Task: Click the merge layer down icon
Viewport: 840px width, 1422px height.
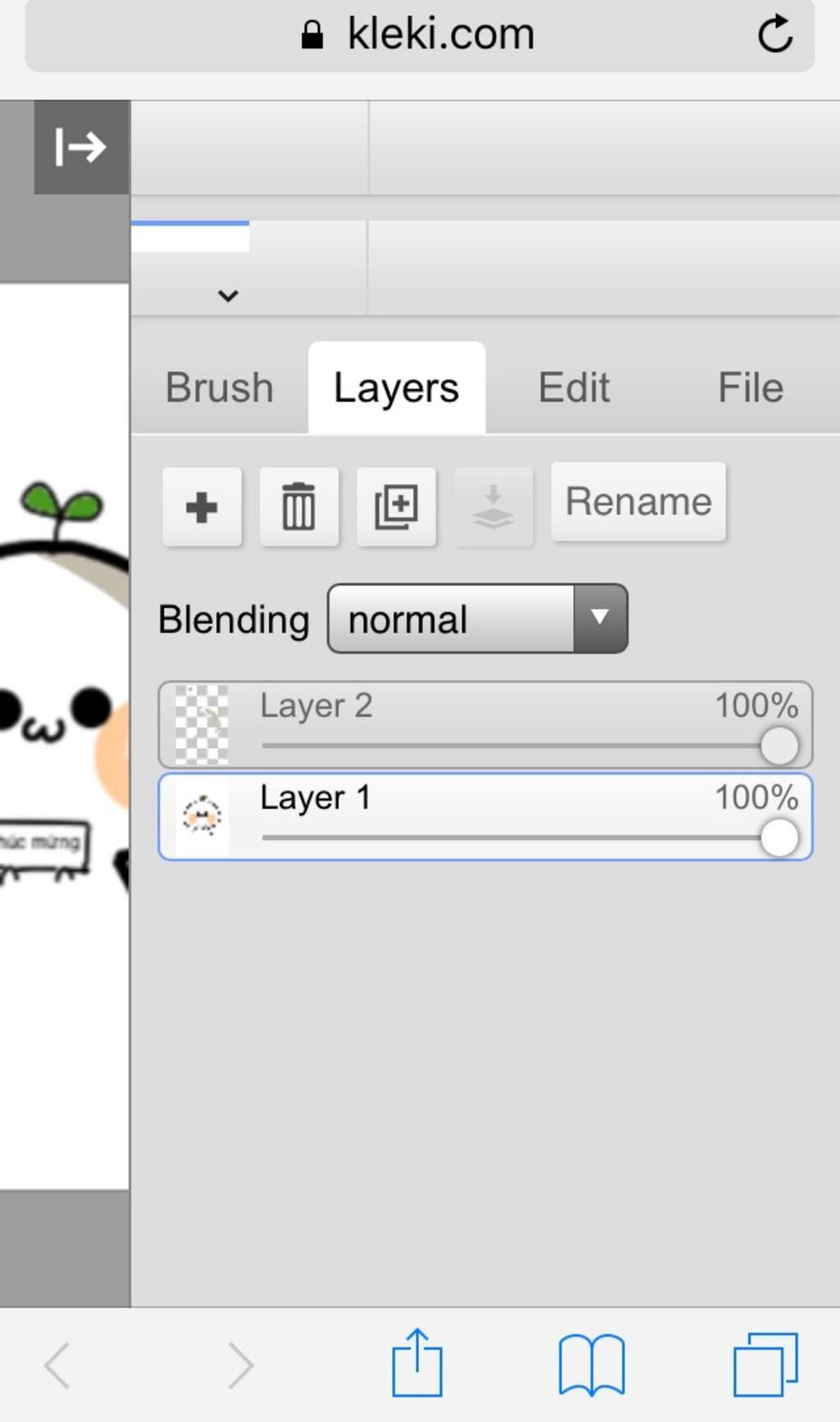Action: 493,507
